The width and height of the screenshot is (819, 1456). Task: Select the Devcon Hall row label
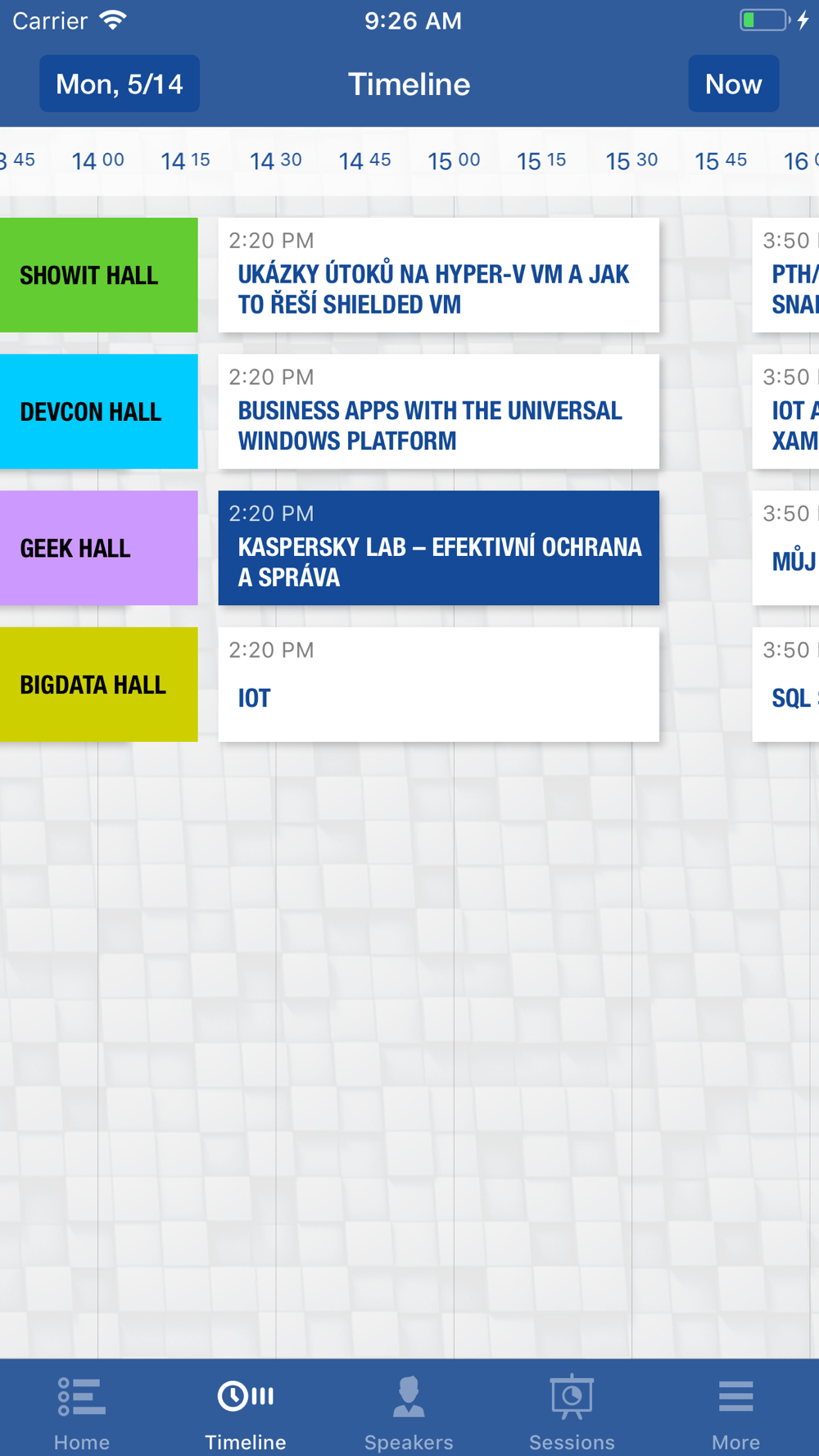[98, 412]
